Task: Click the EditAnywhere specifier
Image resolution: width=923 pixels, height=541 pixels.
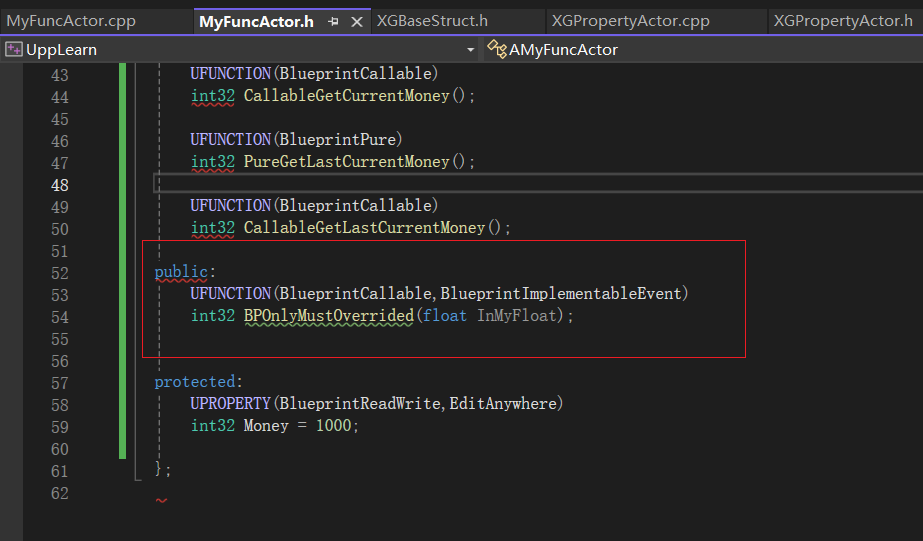Action: 503,403
